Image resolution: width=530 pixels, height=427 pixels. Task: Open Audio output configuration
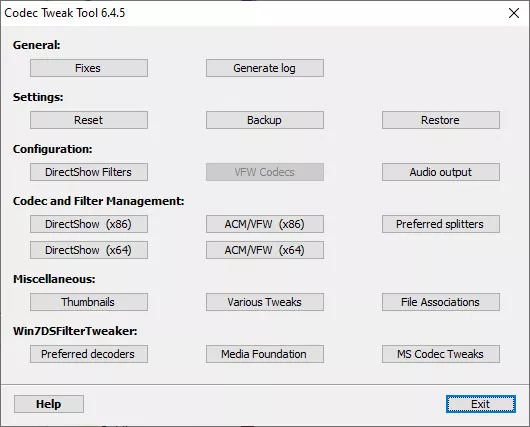pos(441,172)
